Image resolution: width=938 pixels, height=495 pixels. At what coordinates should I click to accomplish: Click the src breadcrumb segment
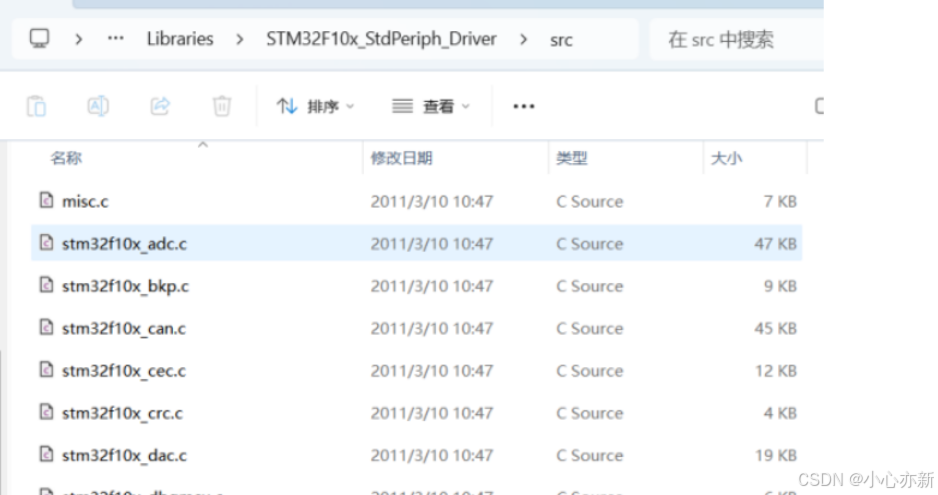[x=561, y=40]
